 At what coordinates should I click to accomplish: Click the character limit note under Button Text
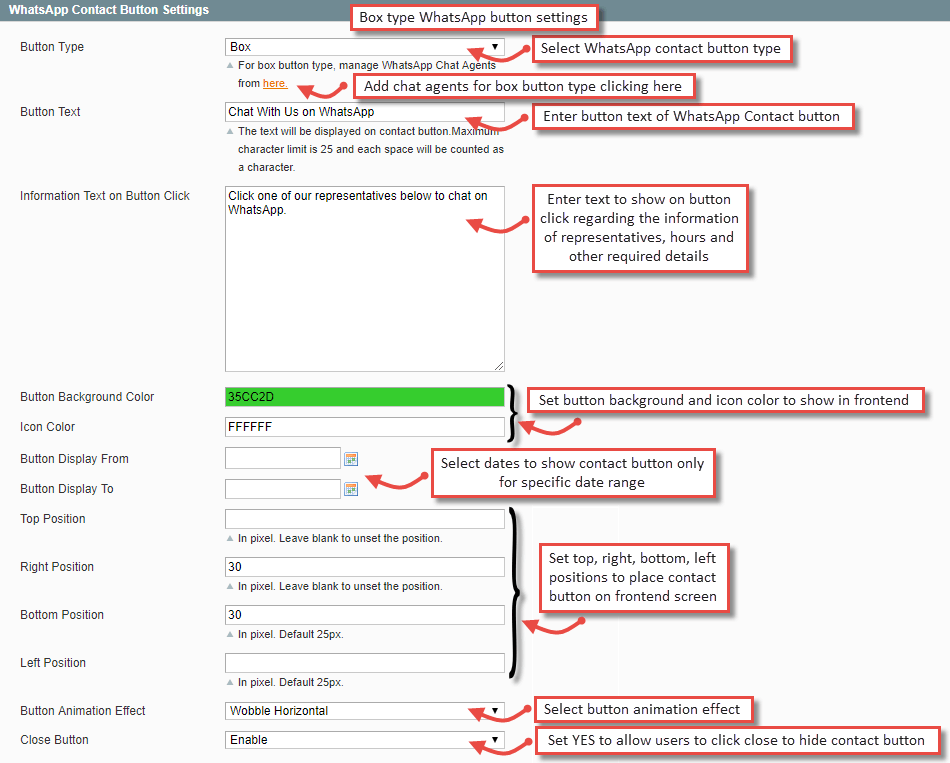[371, 149]
